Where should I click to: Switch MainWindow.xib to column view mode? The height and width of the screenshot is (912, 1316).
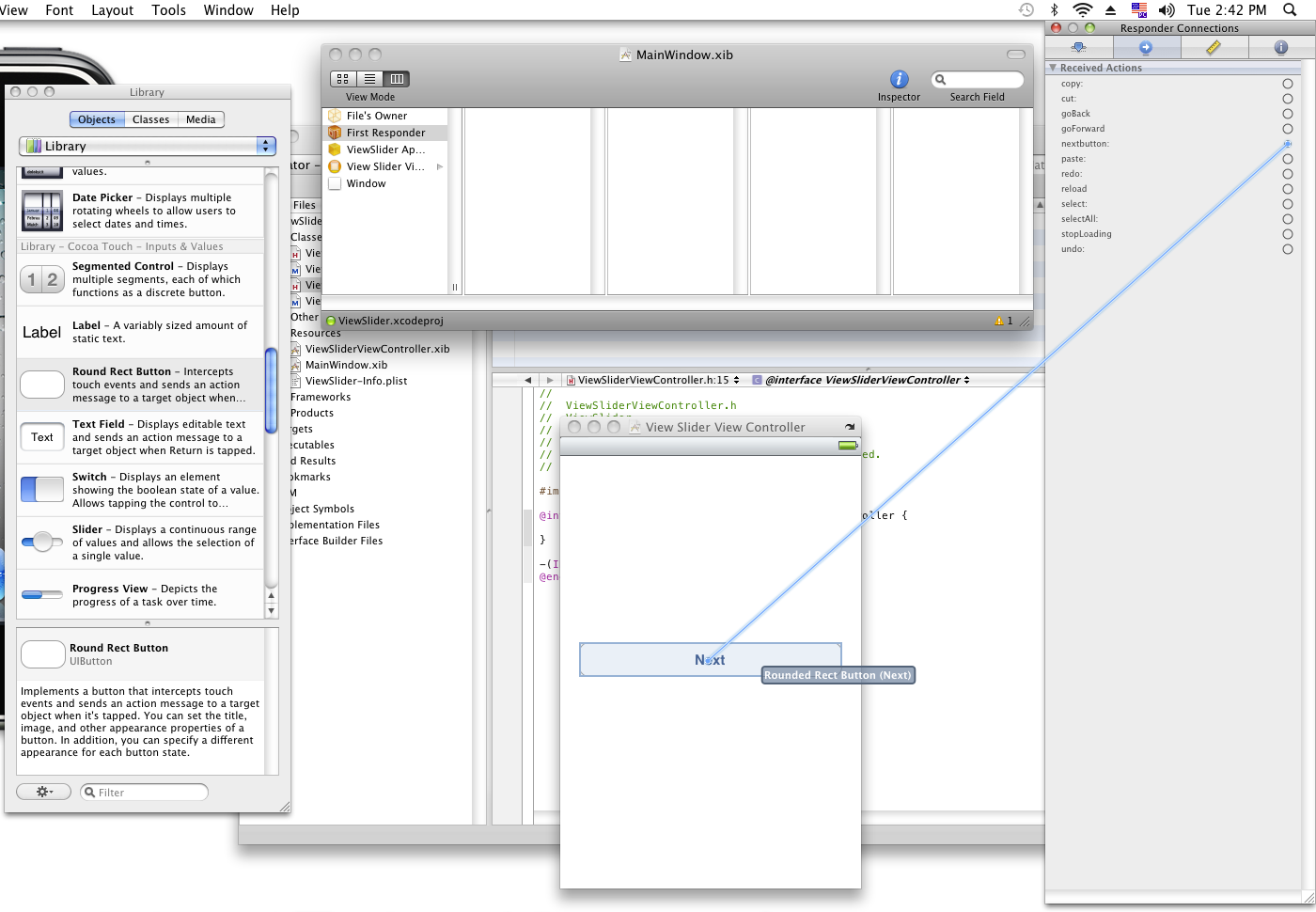pyautogui.click(x=397, y=79)
